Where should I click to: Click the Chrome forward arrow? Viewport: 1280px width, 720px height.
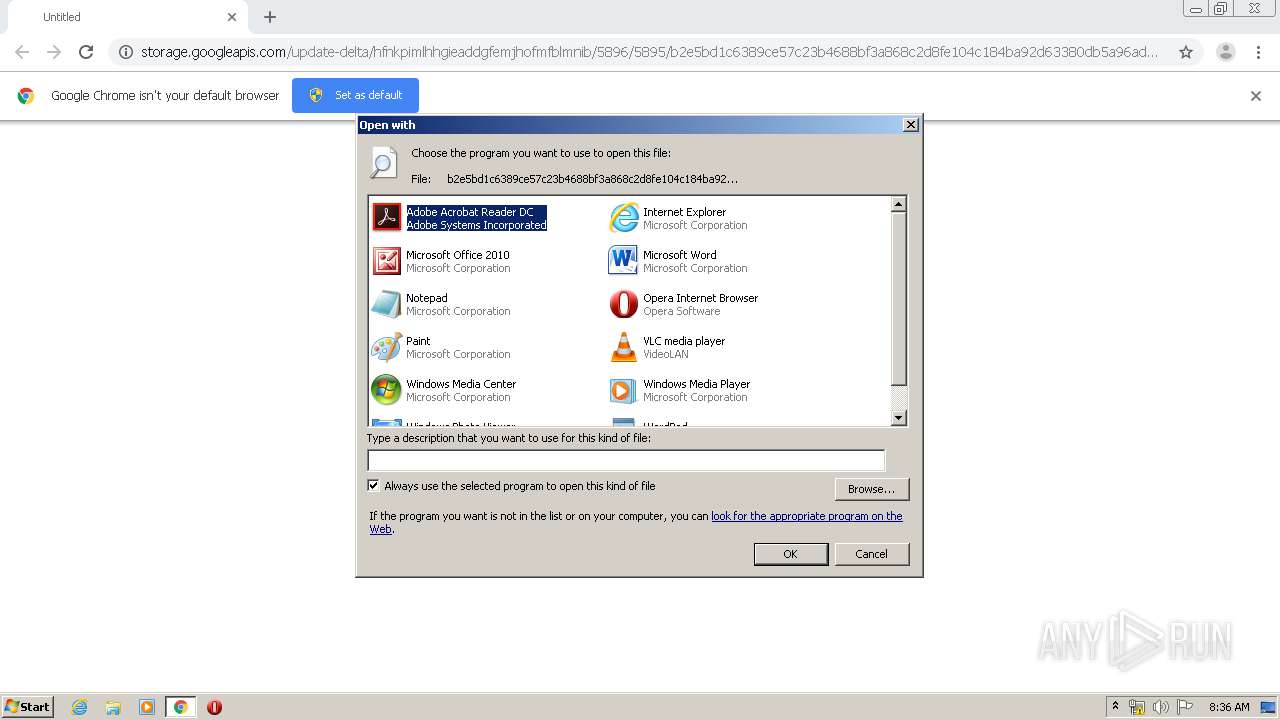pos(54,52)
